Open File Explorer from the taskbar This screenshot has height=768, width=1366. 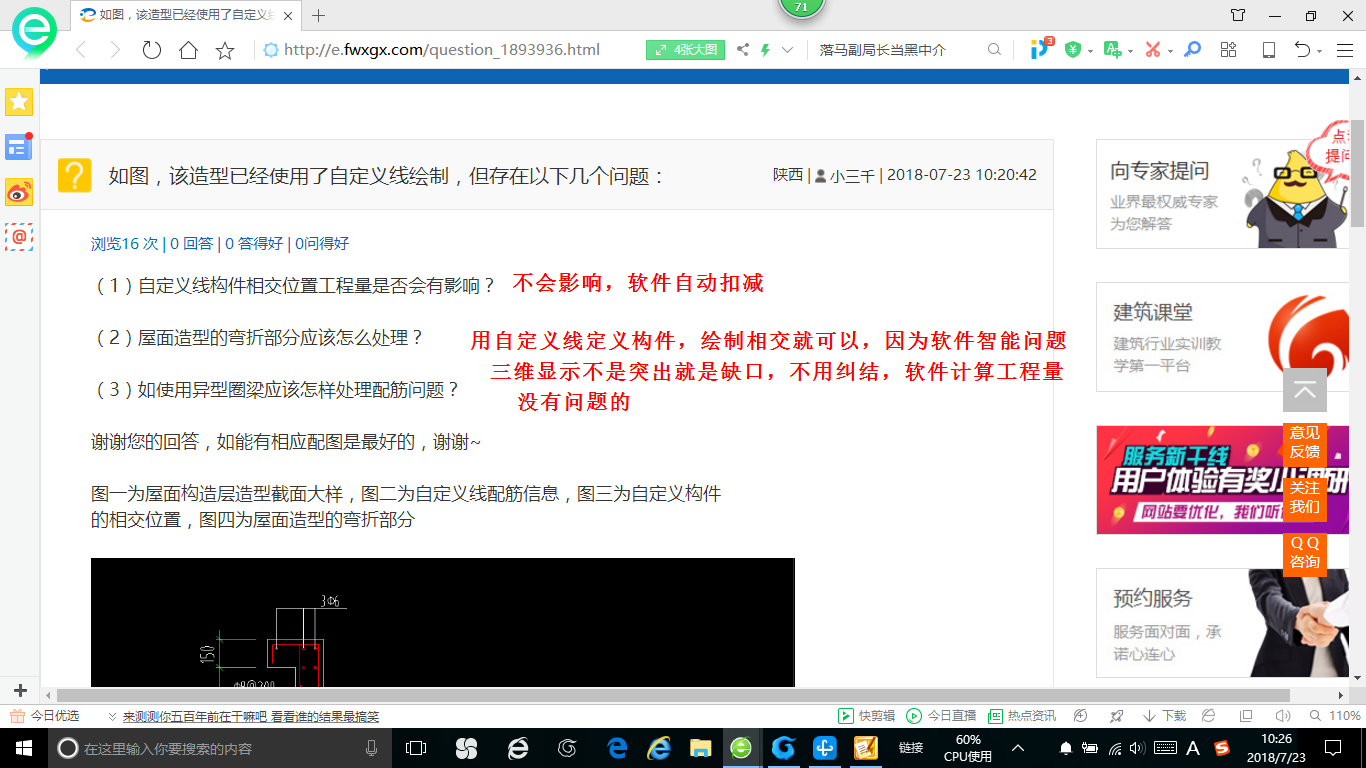(x=700, y=748)
